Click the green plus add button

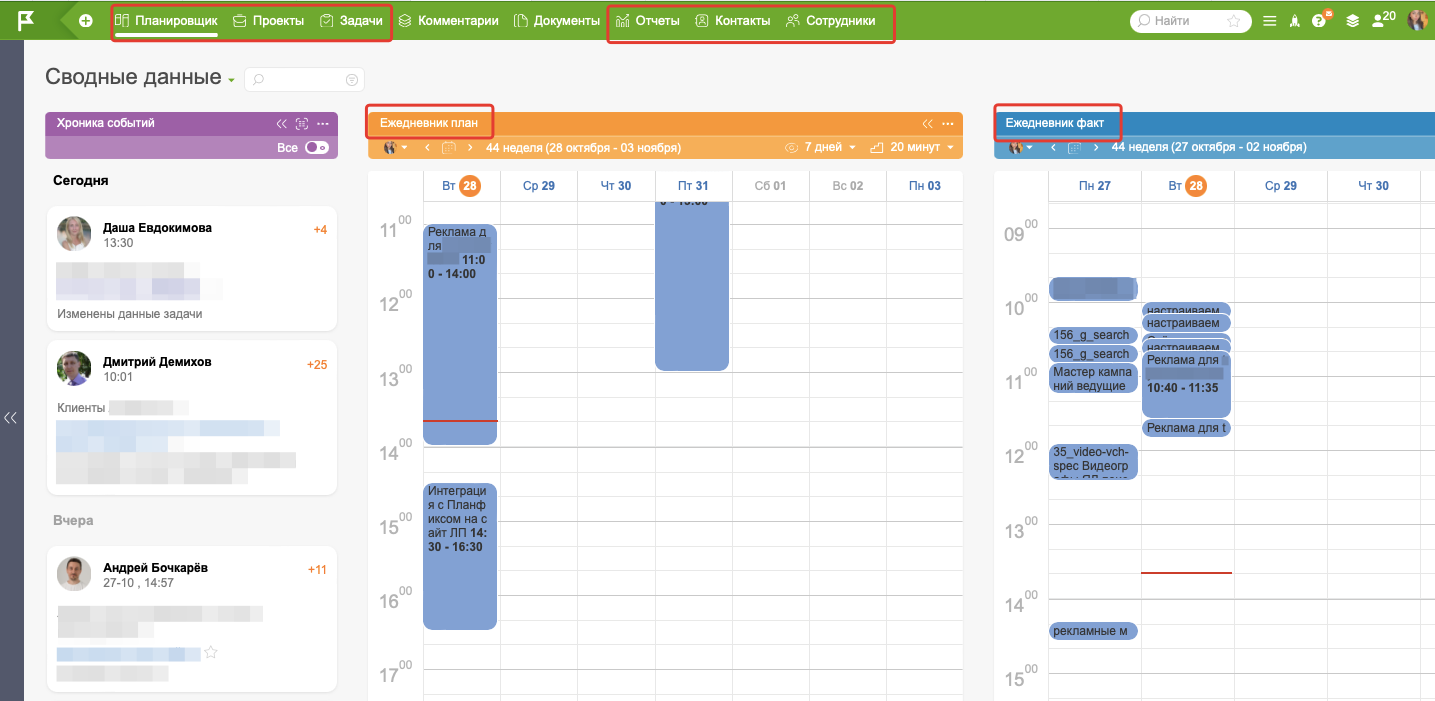86,20
